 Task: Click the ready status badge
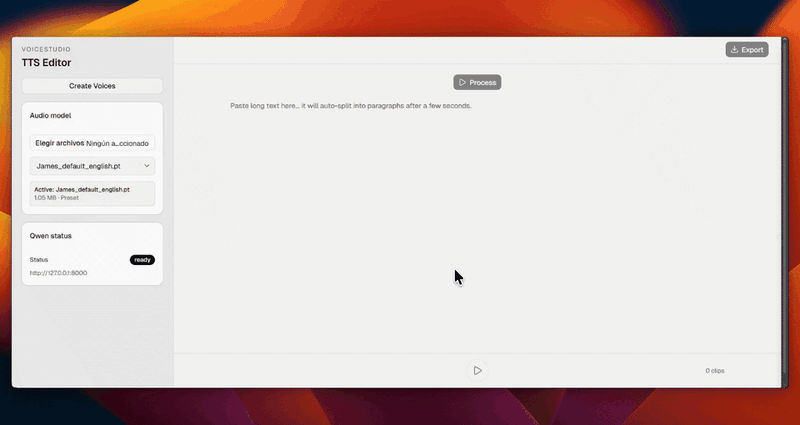pyautogui.click(x=142, y=260)
